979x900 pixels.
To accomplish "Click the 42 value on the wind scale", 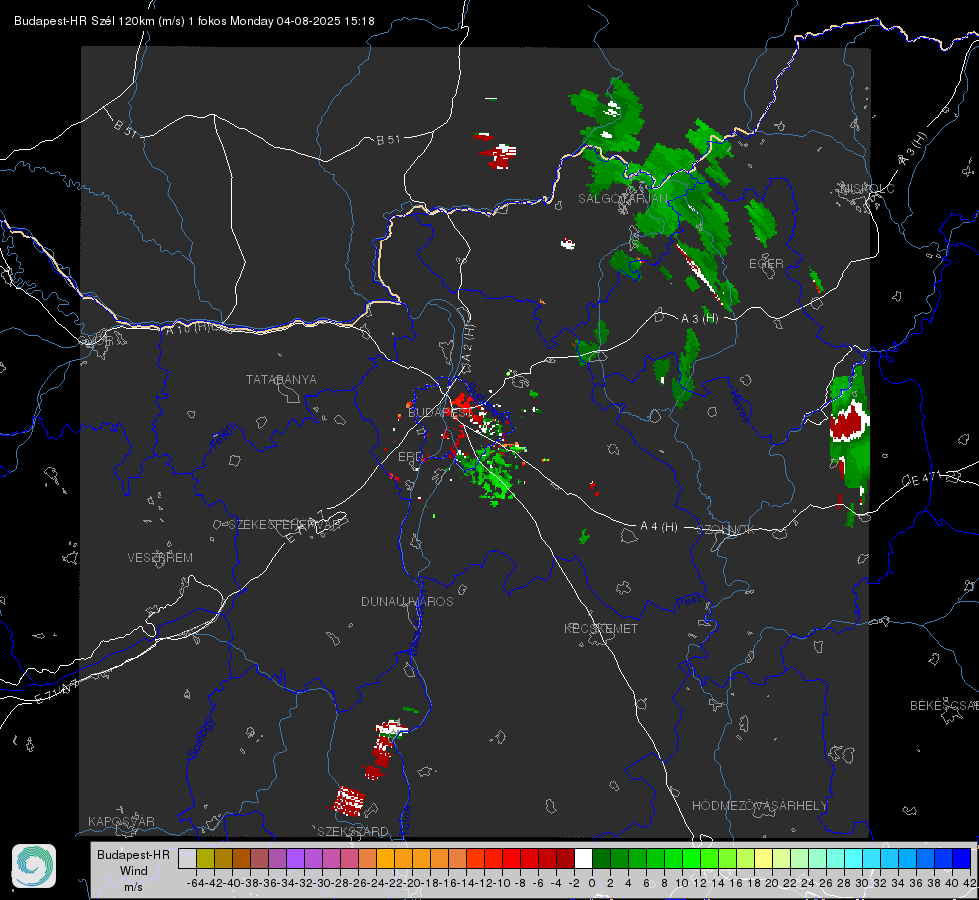I will tap(969, 883).
